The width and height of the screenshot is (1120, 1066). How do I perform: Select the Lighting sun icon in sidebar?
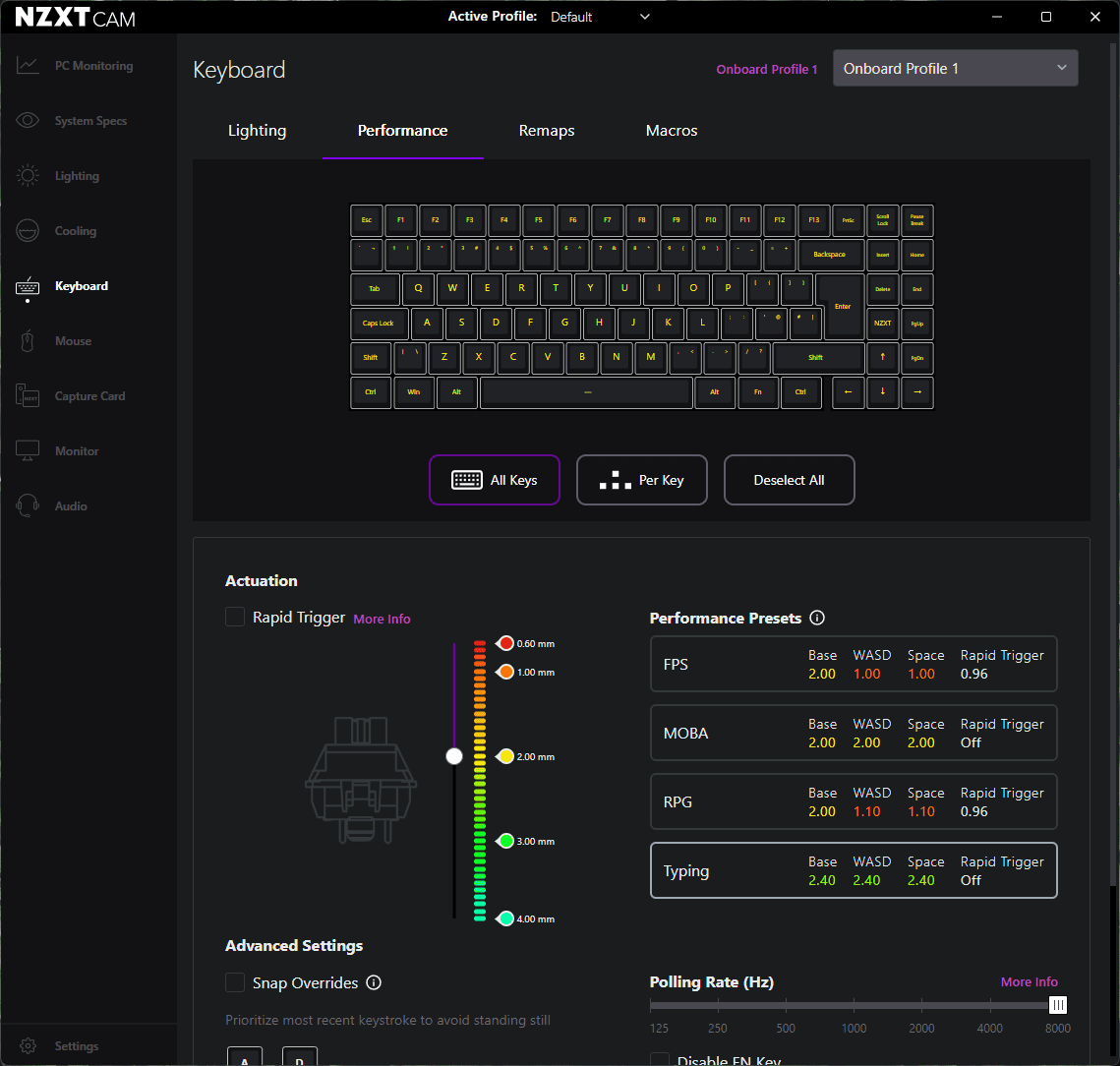point(28,176)
